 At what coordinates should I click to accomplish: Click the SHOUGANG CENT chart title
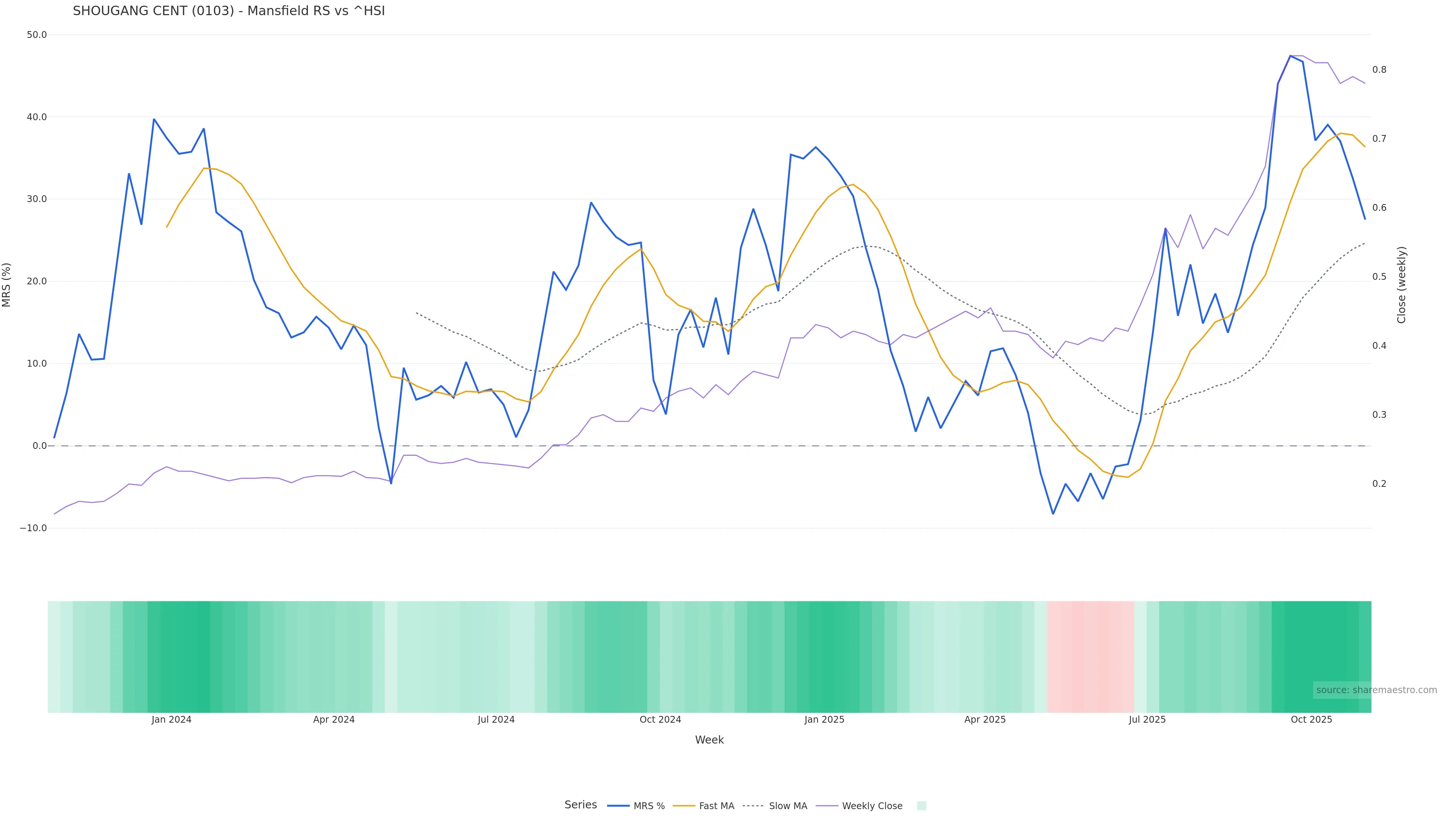(228, 11)
